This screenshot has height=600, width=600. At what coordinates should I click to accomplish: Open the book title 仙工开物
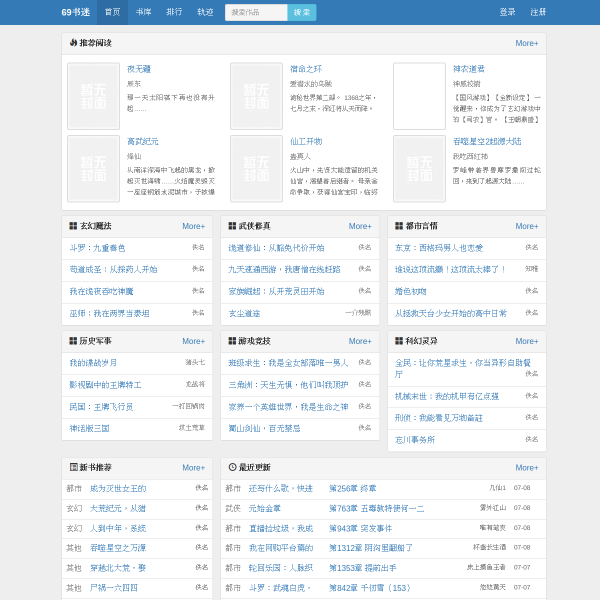[306, 142]
